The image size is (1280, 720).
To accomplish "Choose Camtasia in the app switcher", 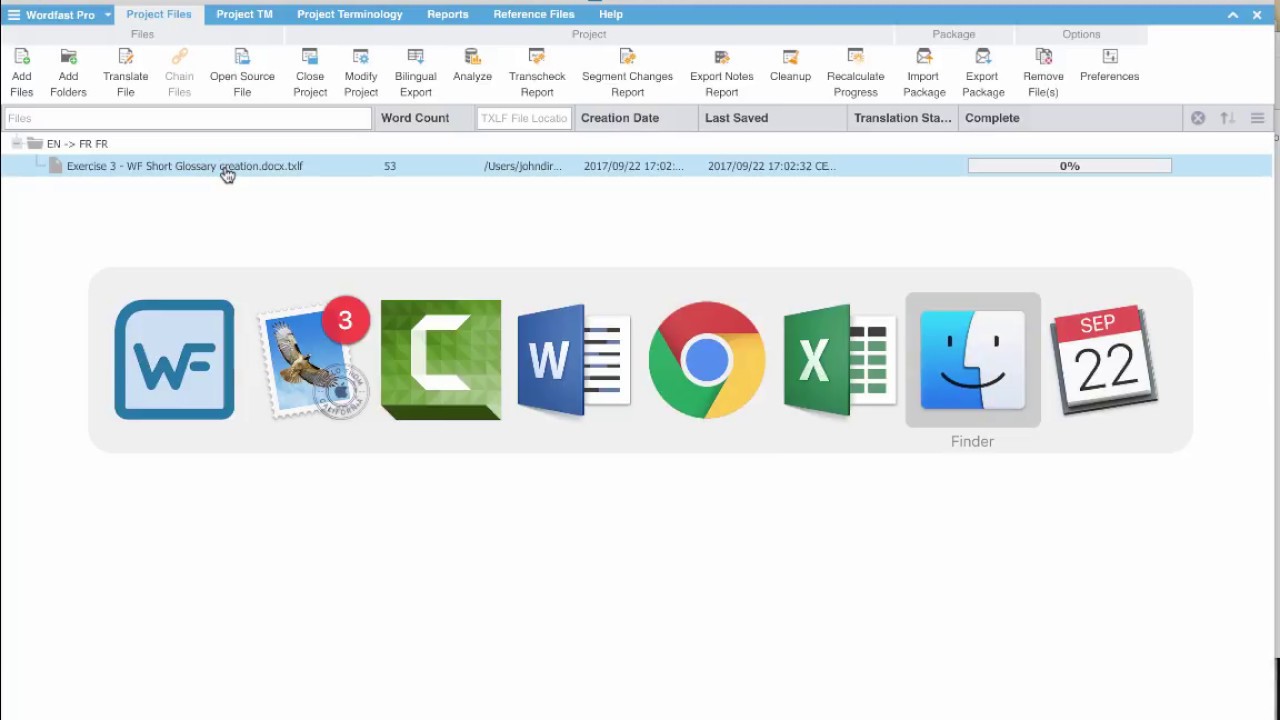I will [441, 360].
